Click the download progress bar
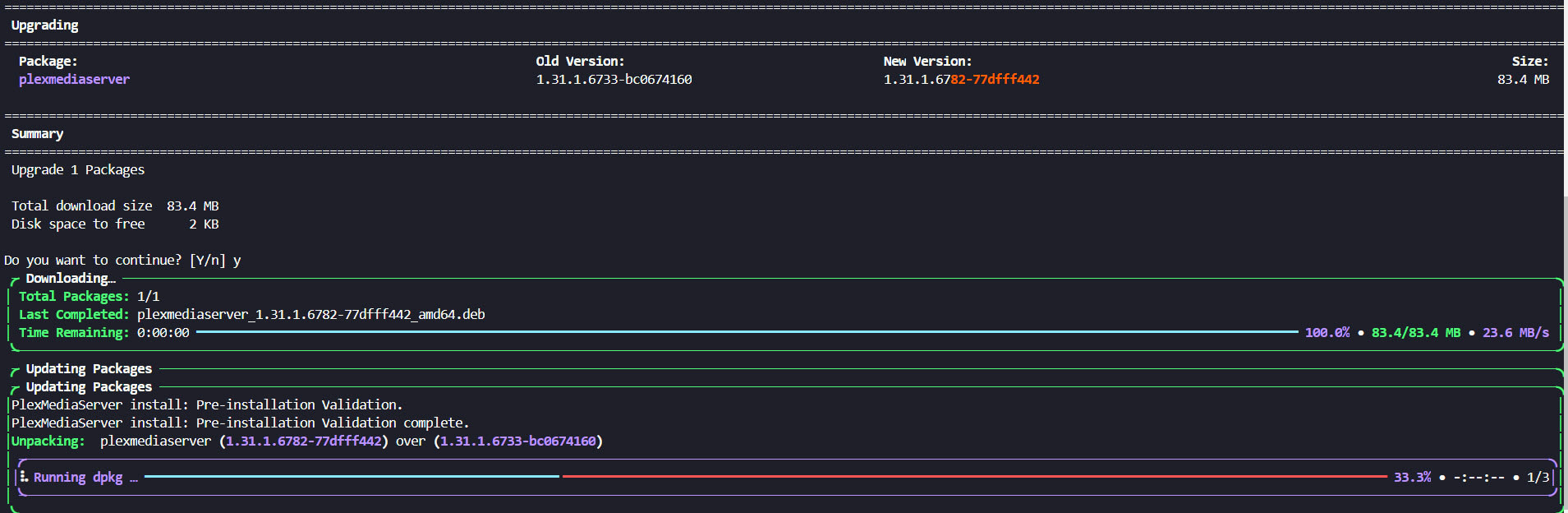Viewport: 1568px width, 513px height. pyautogui.click(x=747, y=332)
